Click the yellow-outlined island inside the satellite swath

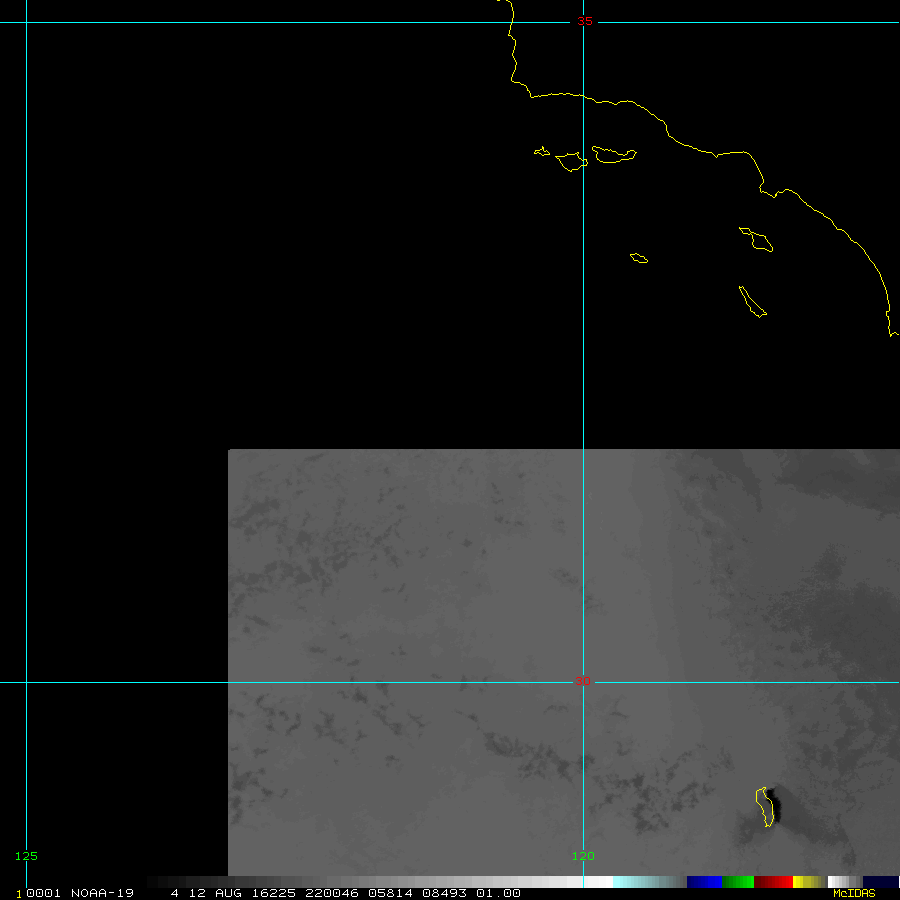coord(765,807)
